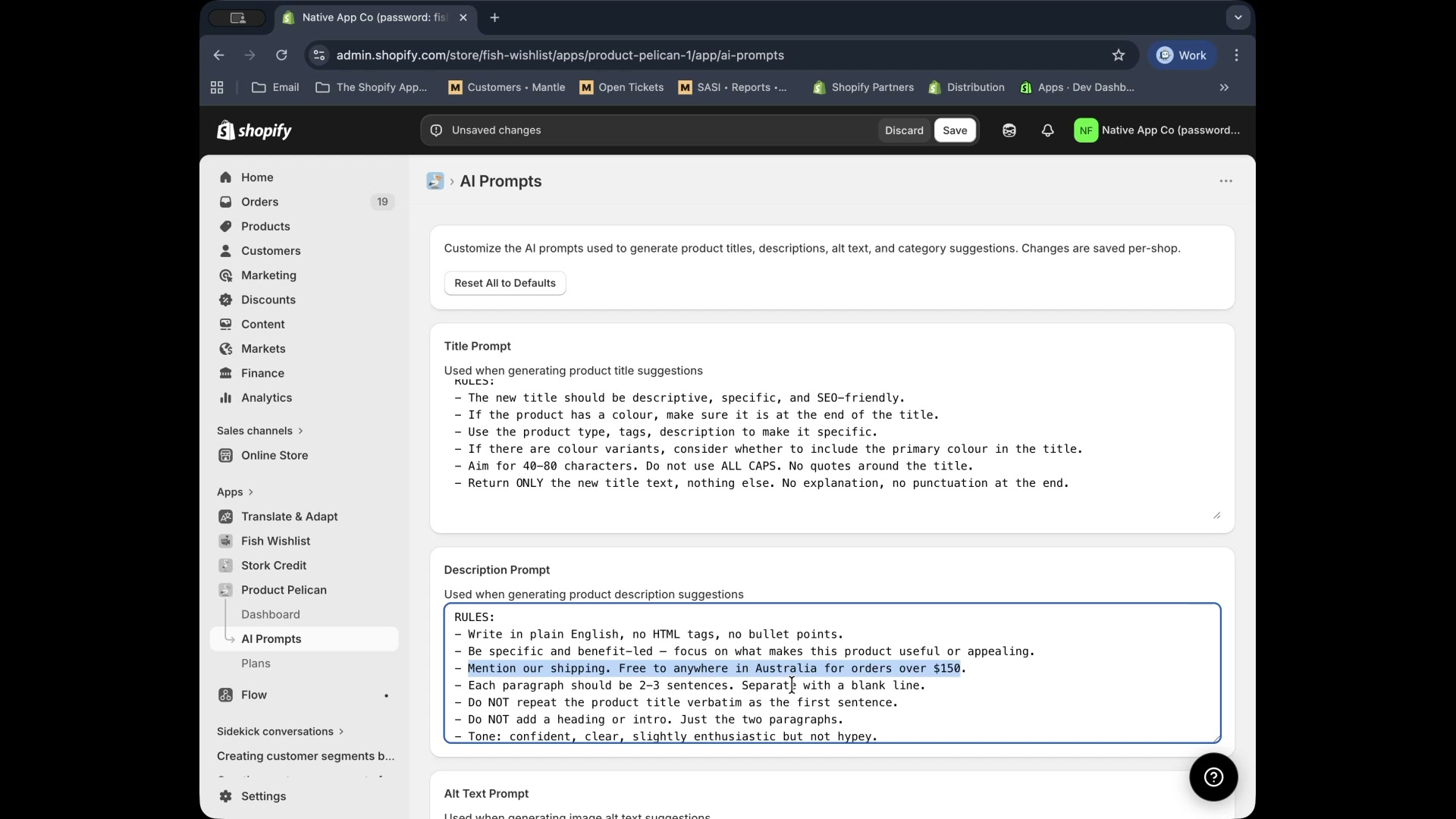Viewport: 1456px width, 819px height.
Task: Click the Shopify logo in the admin header
Action: (254, 130)
